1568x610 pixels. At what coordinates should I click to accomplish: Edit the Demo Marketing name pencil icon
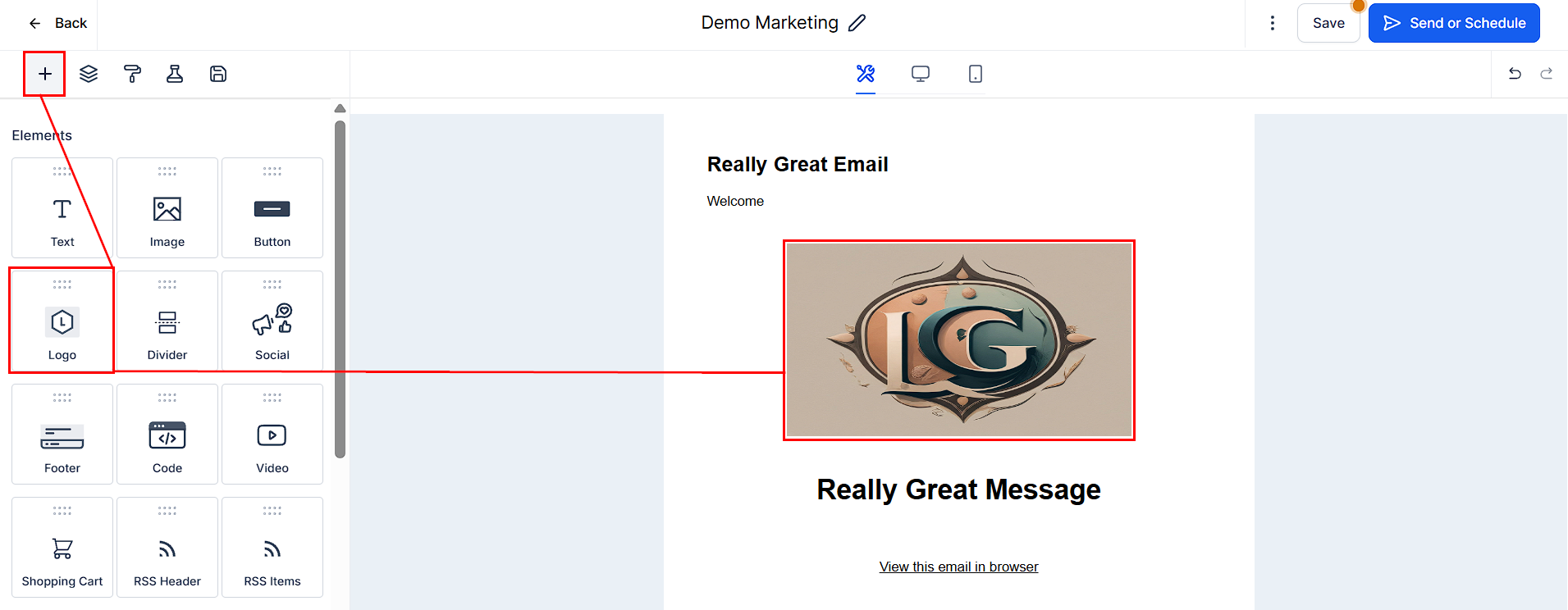(857, 23)
